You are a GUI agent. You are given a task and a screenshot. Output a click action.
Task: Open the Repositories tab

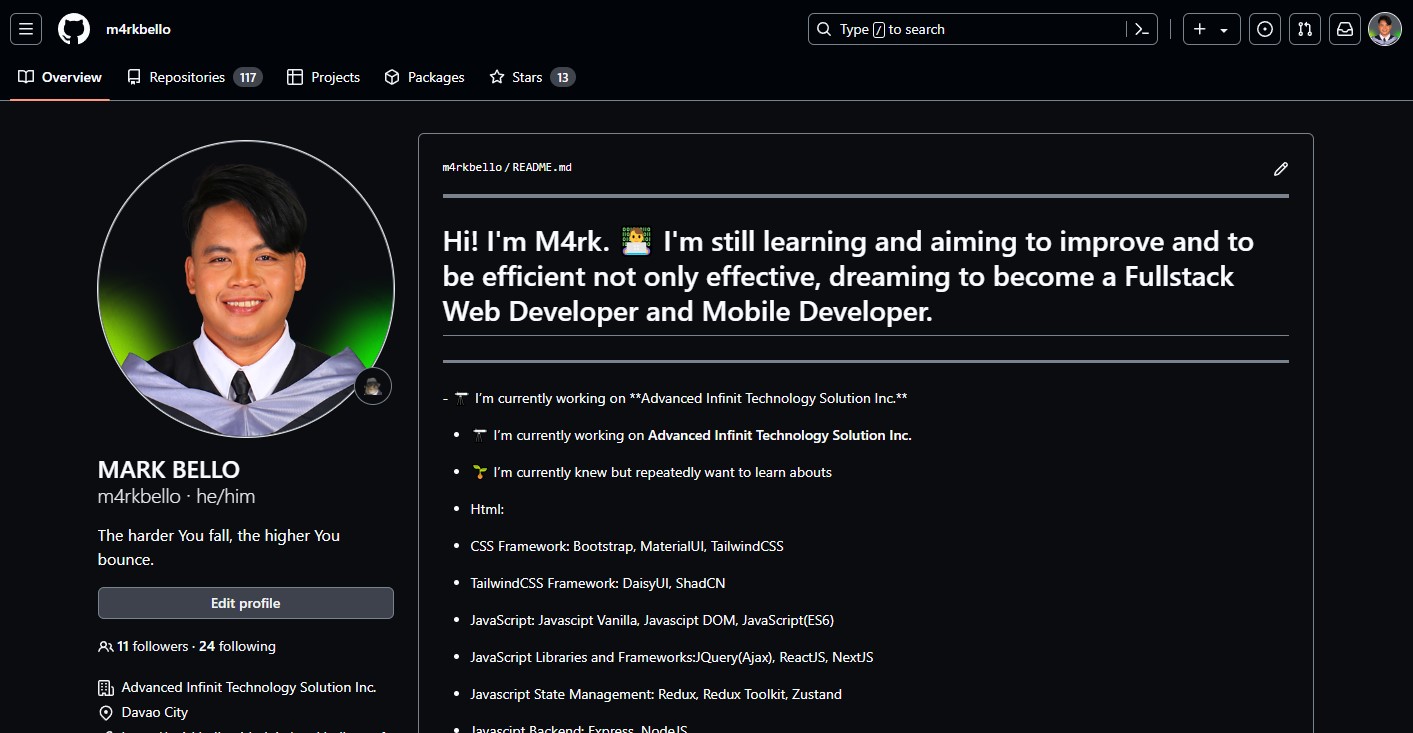click(x=195, y=77)
